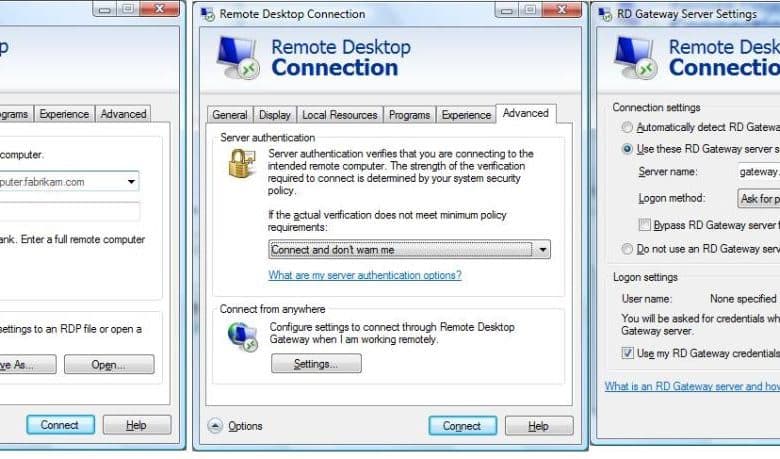
Task: Open the Advanced tab in left window
Action: click(123, 114)
